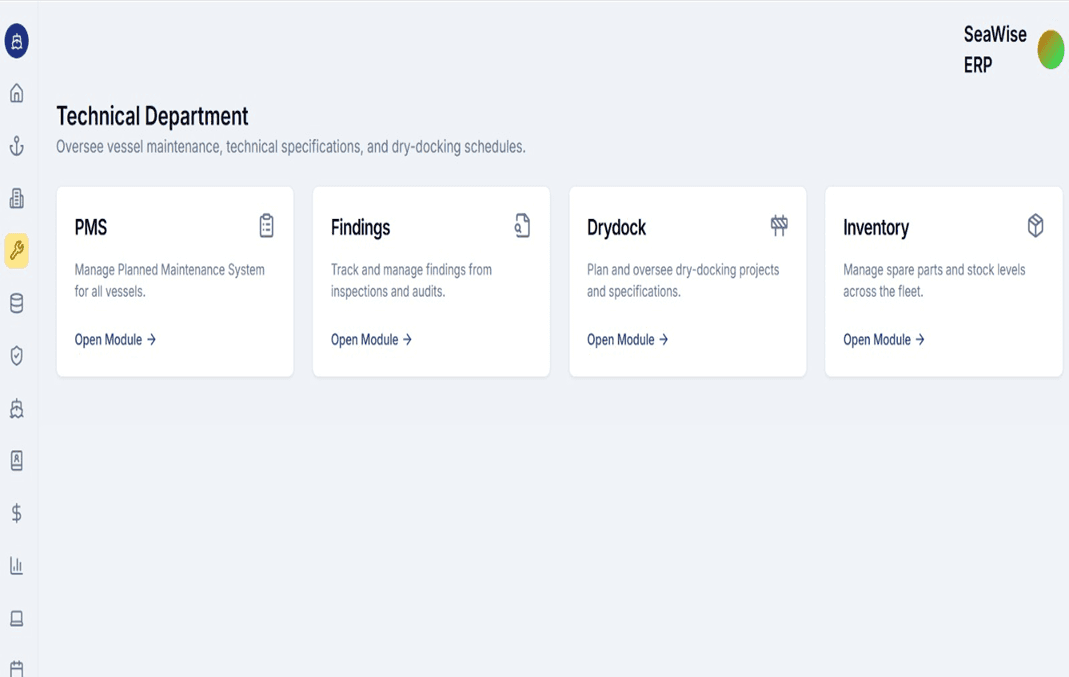1069x677 pixels.
Task: Click the dollar finance icon in sidebar
Action: point(16,514)
